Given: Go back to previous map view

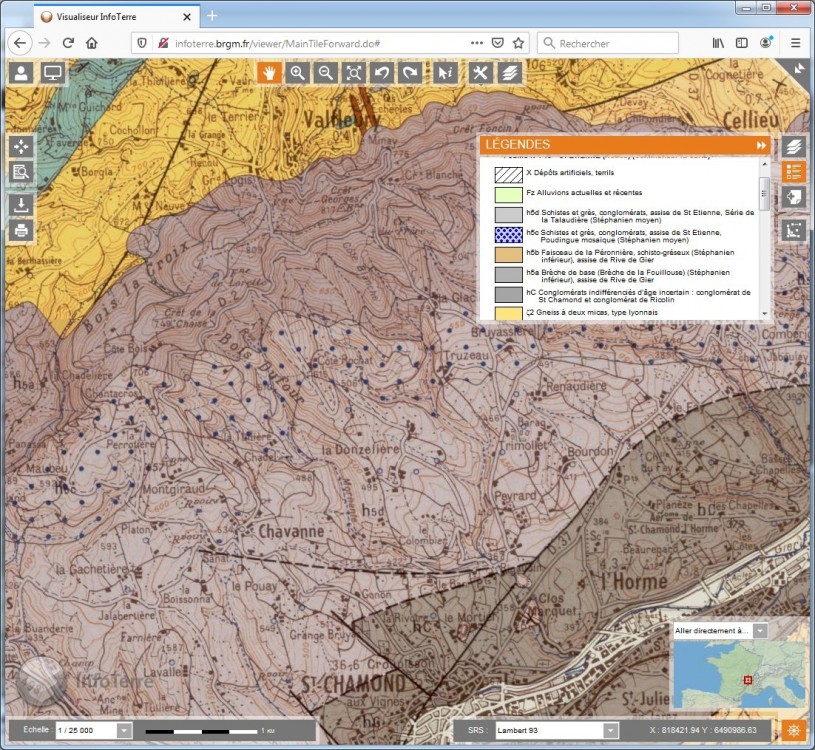Looking at the screenshot, I should 381,73.
